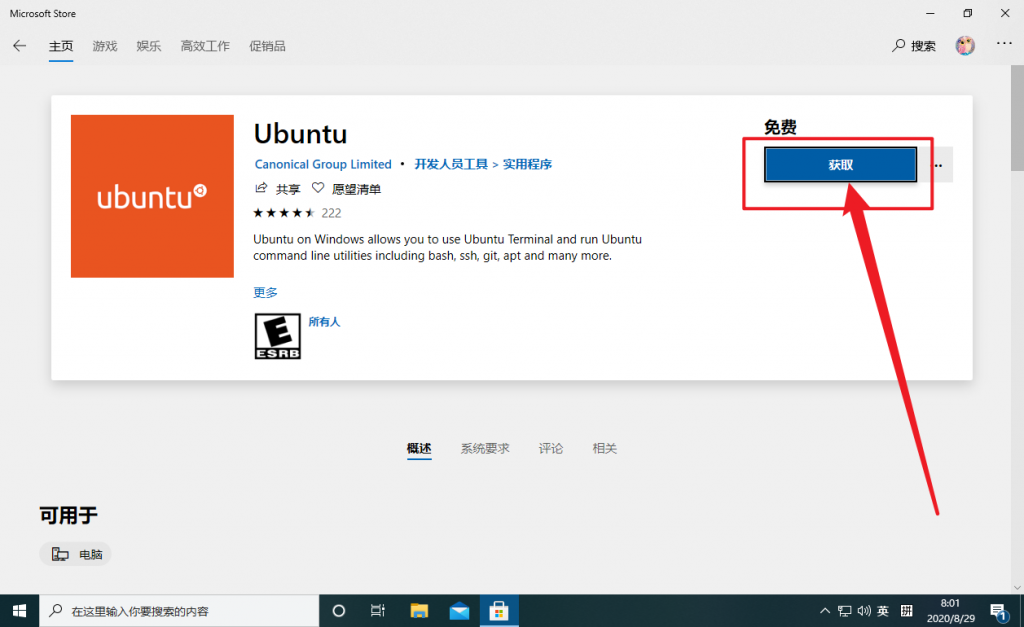This screenshot has height=627, width=1024.
Task: Switch to the 游戏 tab
Action: [x=104, y=46]
